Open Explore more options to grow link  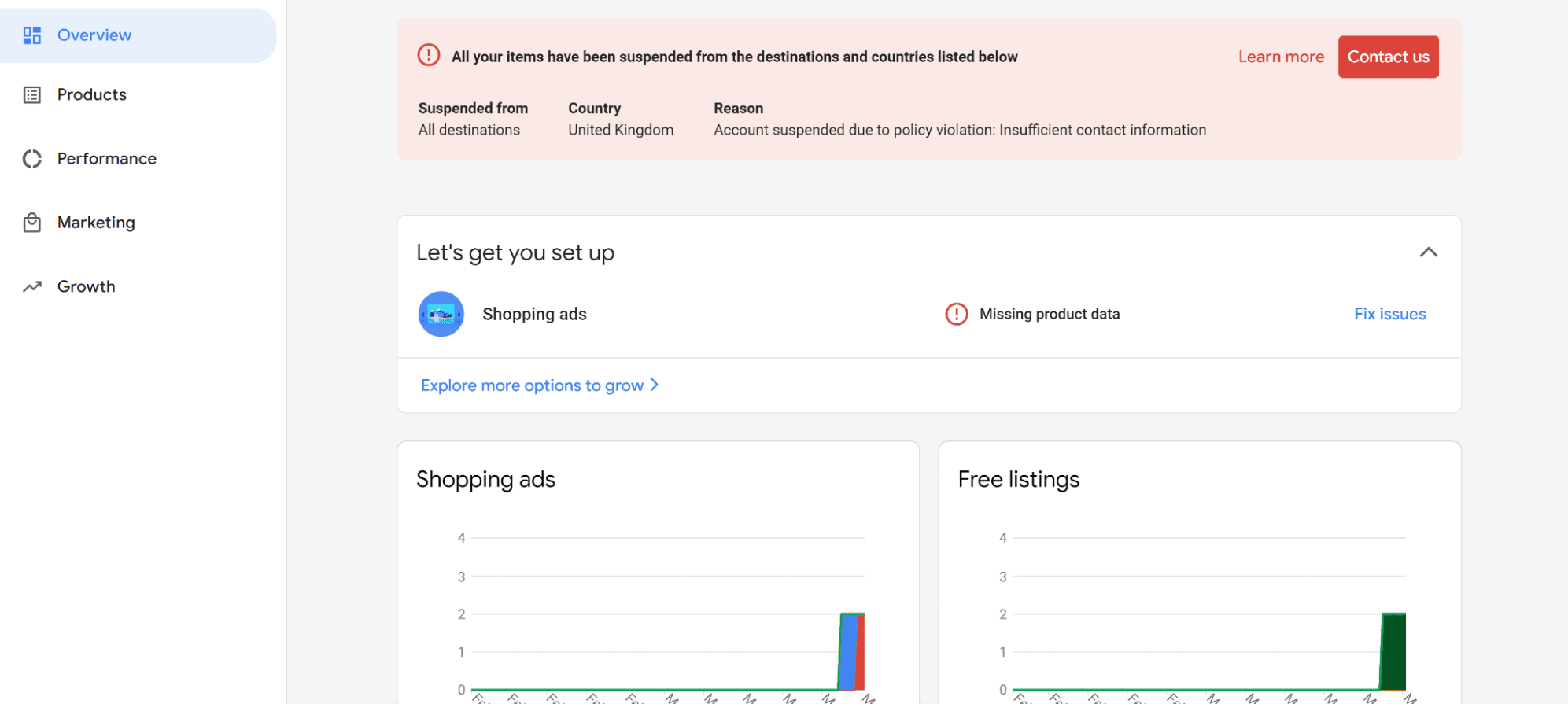click(532, 385)
